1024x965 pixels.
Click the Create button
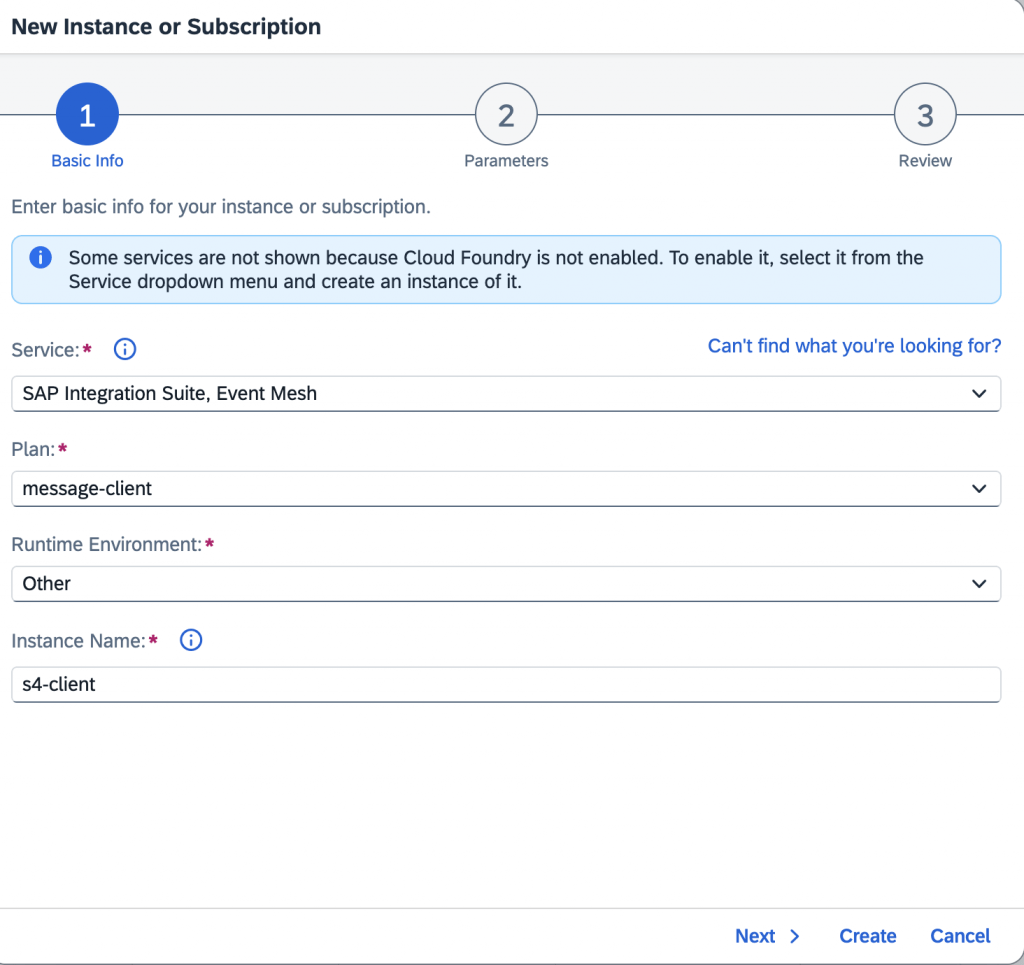point(867,936)
